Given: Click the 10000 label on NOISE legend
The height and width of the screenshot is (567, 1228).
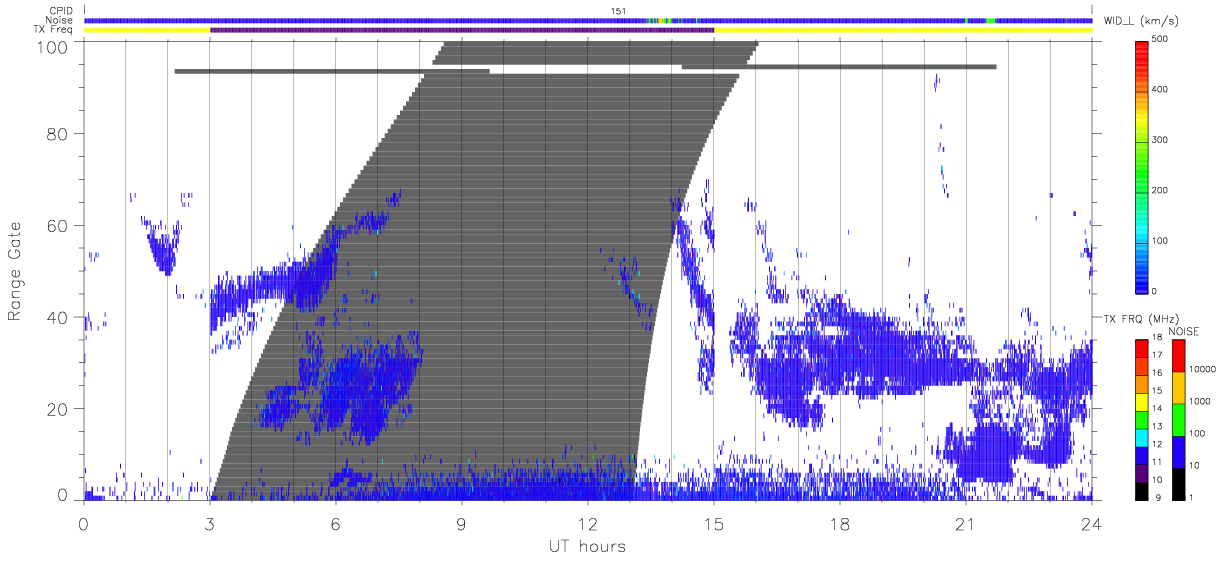Looking at the screenshot, I should click(1202, 369).
